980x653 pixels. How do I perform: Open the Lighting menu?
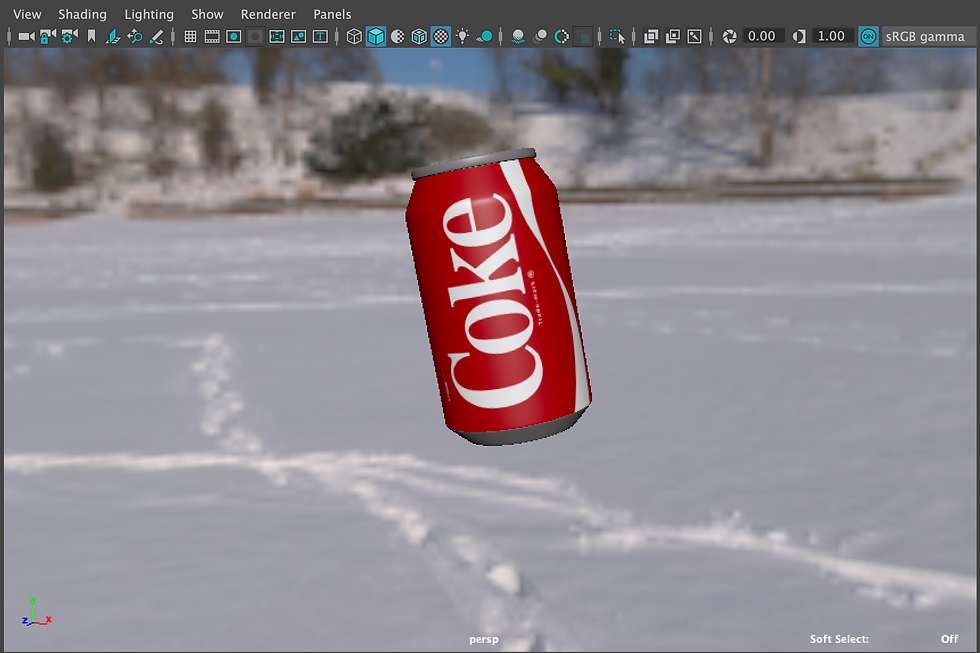tap(149, 14)
